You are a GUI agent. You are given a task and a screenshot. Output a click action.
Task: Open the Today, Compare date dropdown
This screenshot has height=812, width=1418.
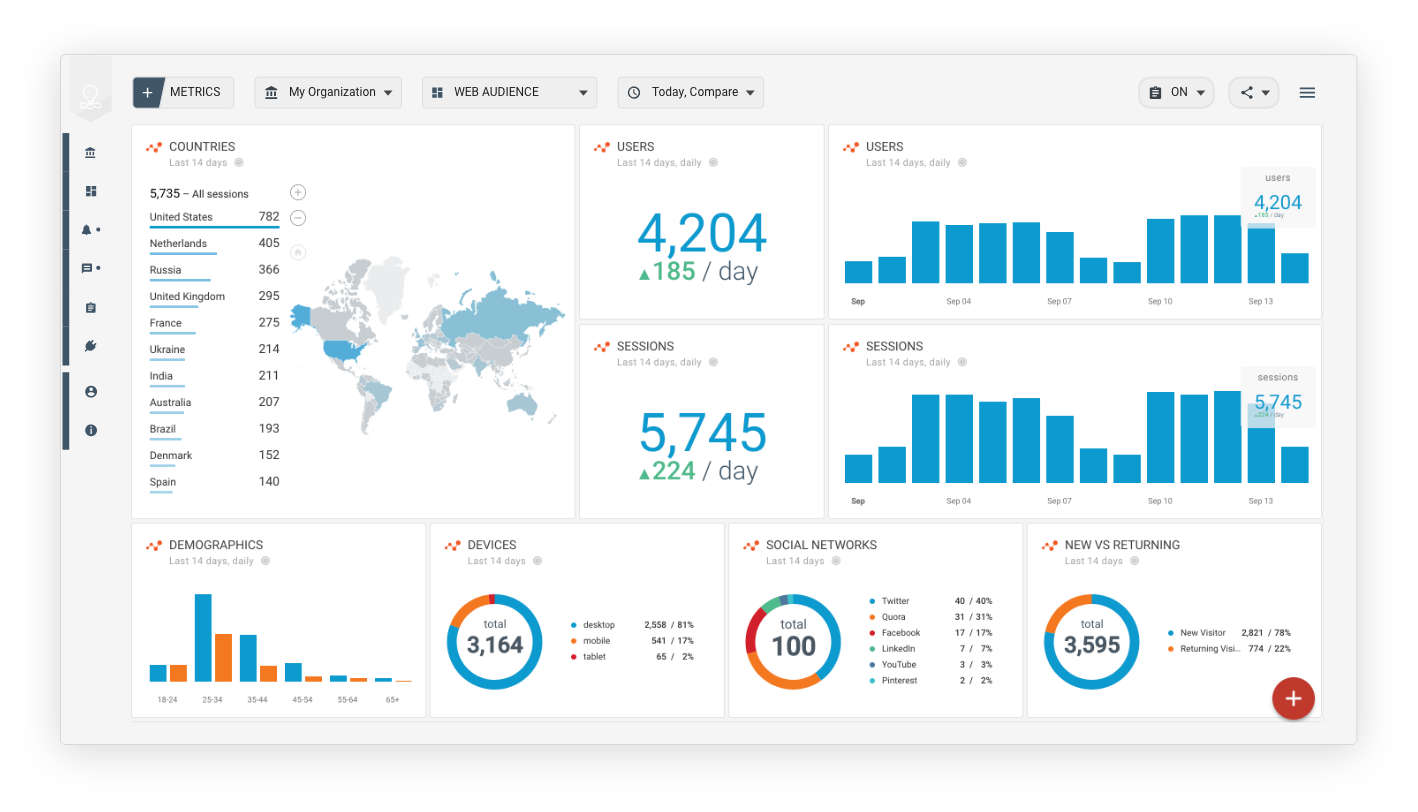pos(690,92)
